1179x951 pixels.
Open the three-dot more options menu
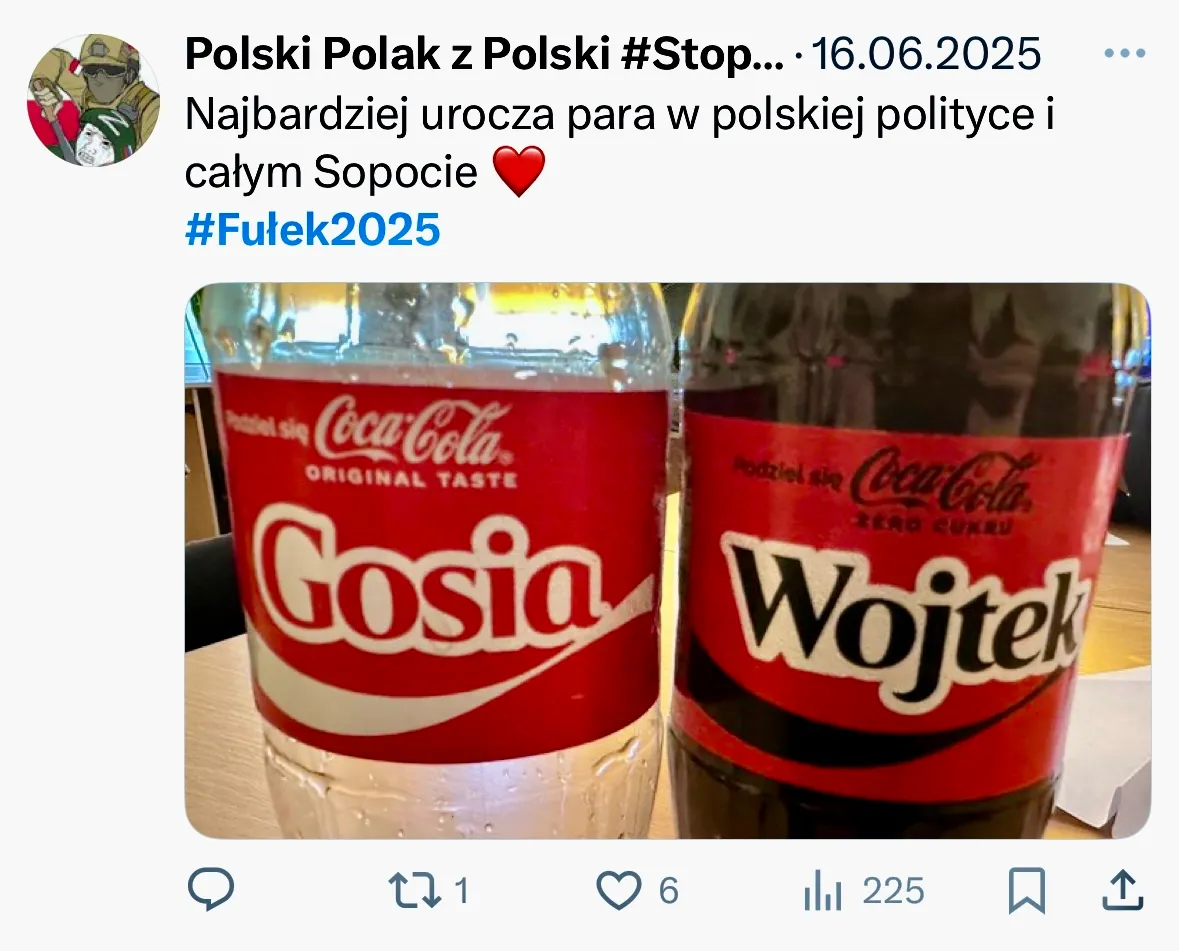[1124, 54]
